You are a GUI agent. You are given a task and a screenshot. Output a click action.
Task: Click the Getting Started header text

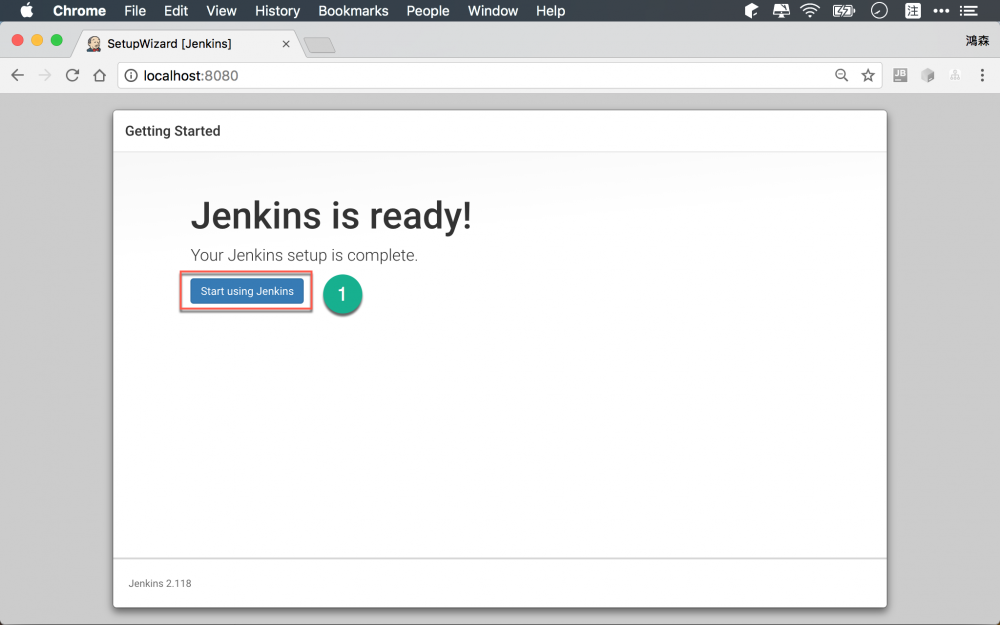tap(172, 131)
